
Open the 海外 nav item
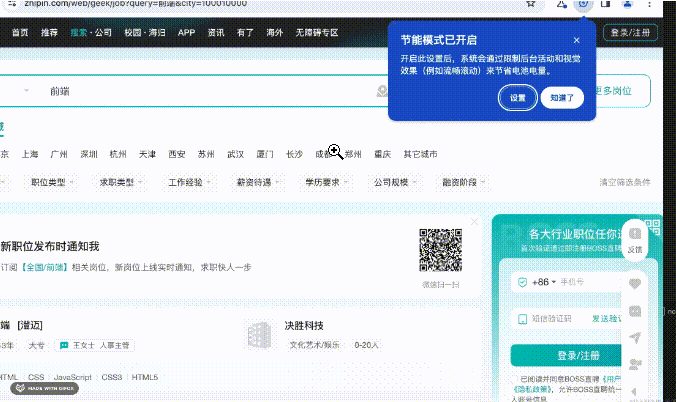275,32
